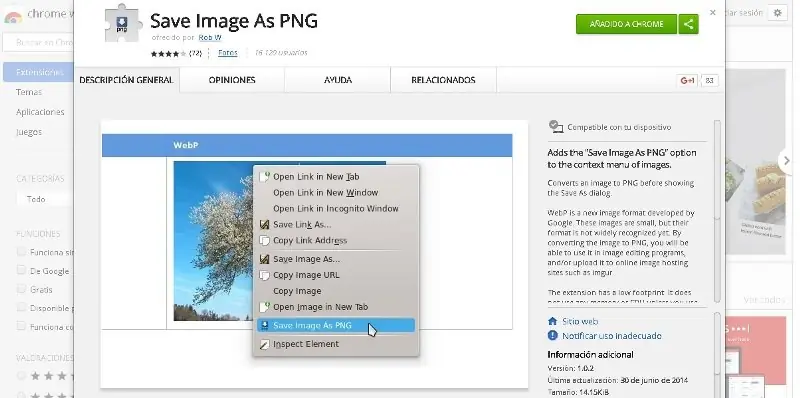Click the icon beside Copy Link Address
Screen dimensions: 800x398
pos(264,240)
